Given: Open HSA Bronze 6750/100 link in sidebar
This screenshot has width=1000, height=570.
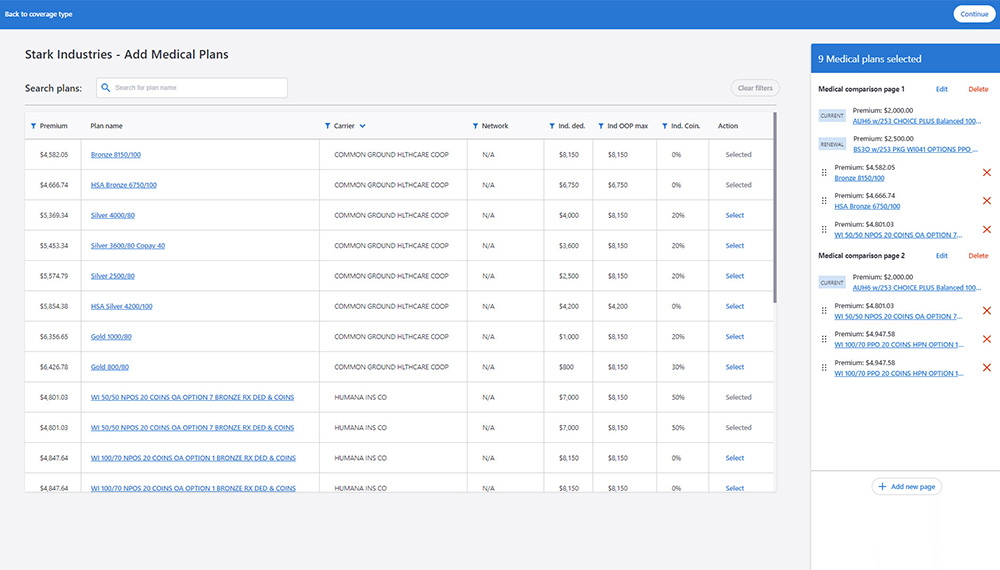Looking at the screenshot, I should (867, 207).
